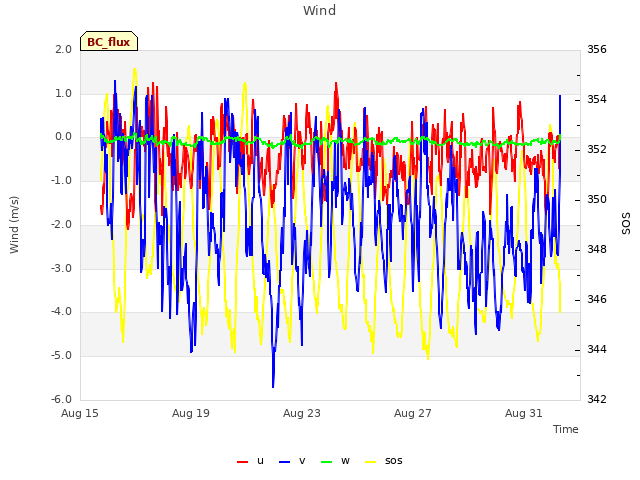640x480 pixels.
Task: Click the '354' right axis tick label
Action: point(597,99)
